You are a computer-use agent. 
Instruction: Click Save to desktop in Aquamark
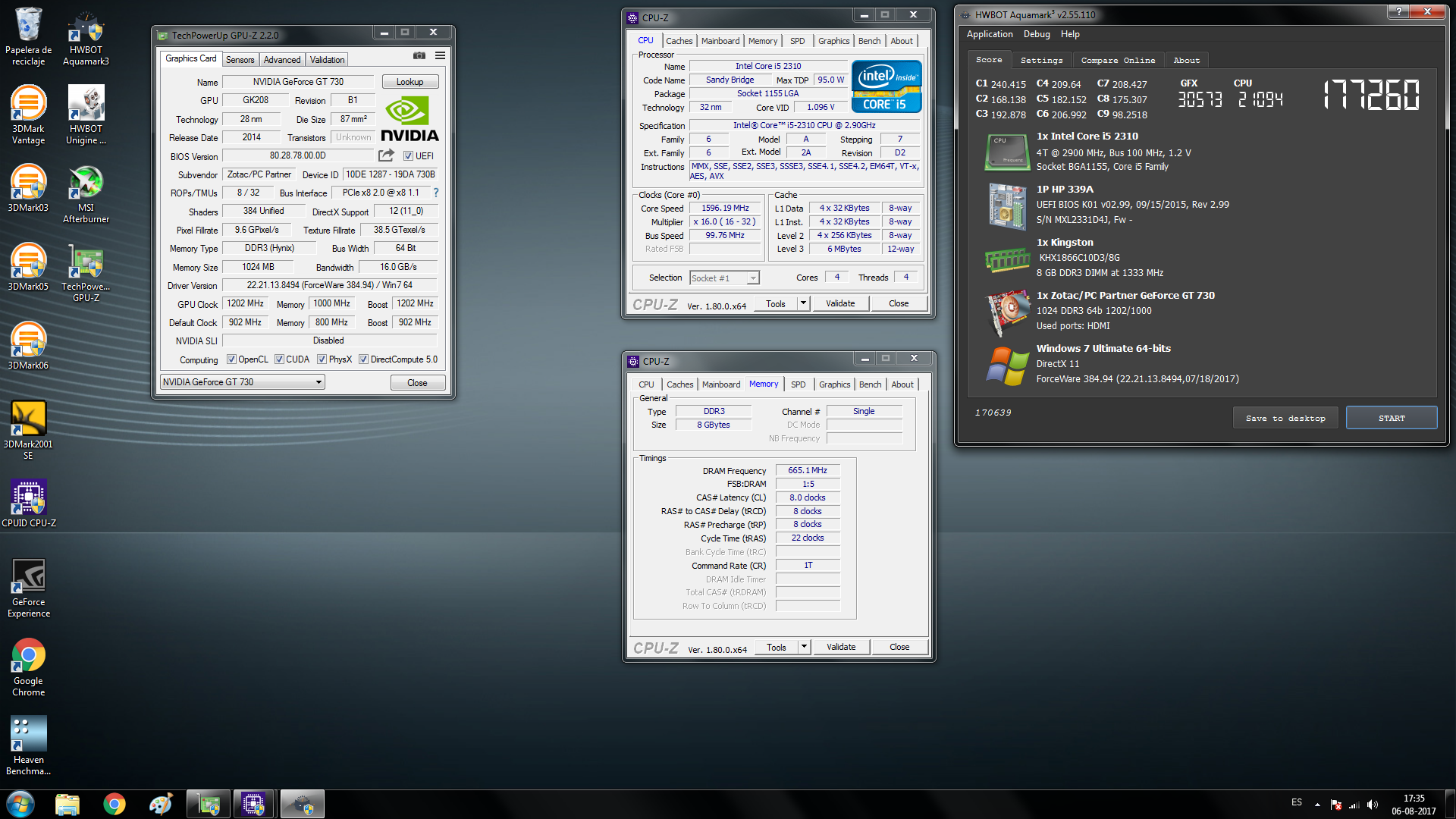pyautogui.click(x=1285, y=418)
